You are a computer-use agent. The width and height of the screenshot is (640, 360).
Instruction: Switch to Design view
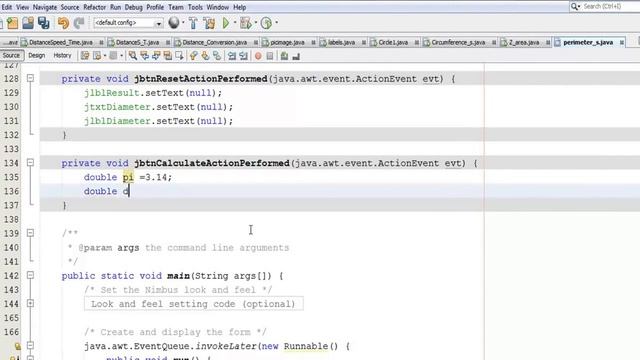[x=37, y=56]
